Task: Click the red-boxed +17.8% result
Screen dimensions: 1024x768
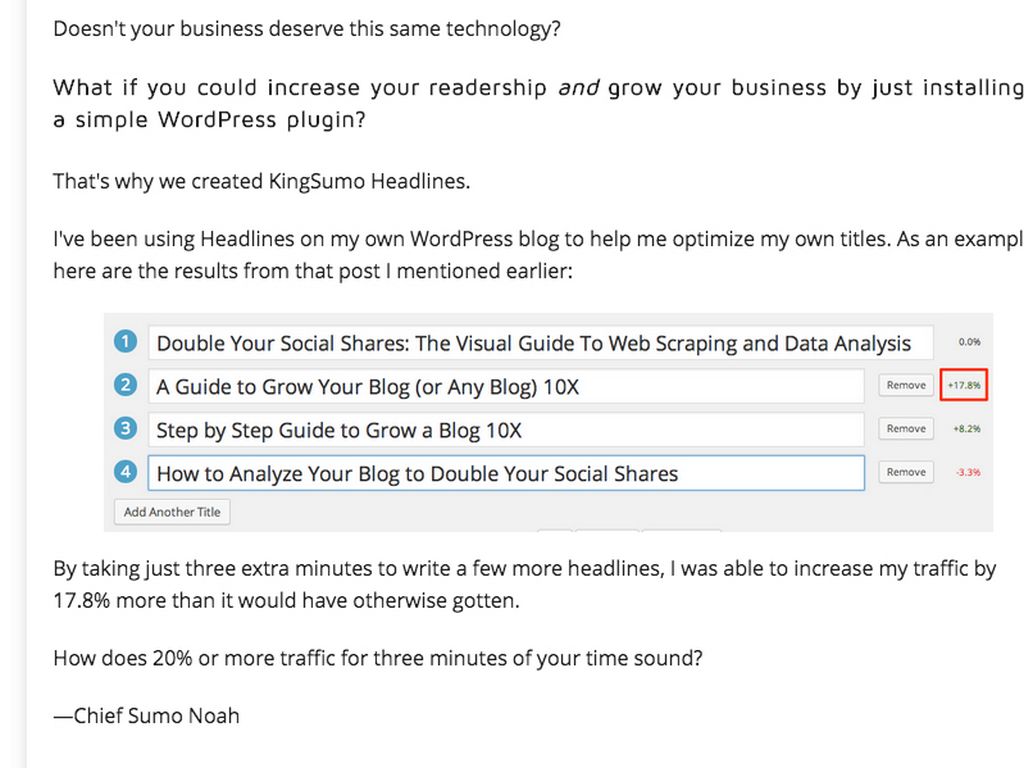Action: (965, 385)
